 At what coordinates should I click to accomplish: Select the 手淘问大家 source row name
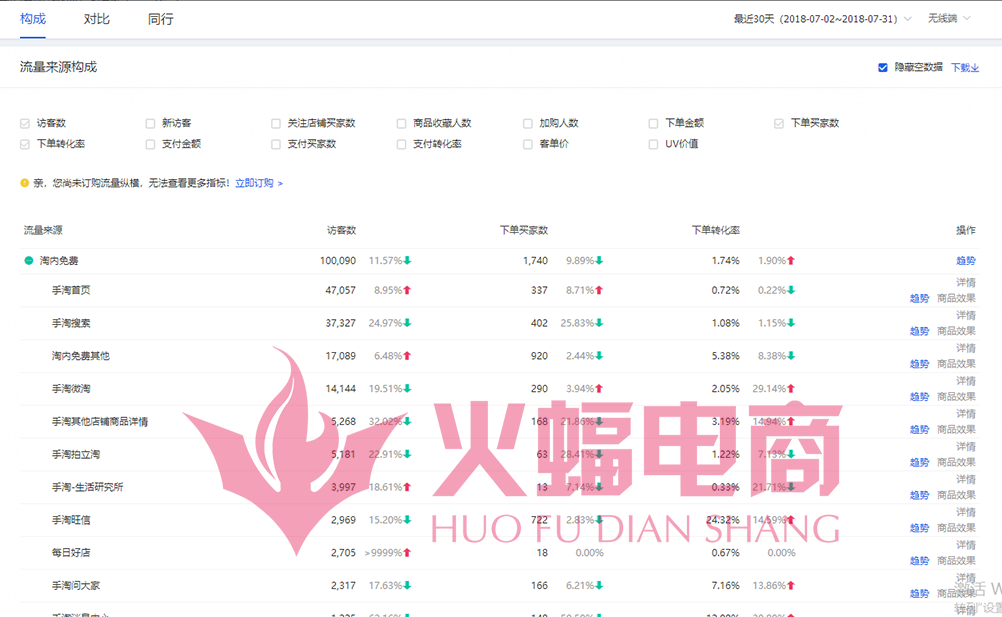coord(76,585)
